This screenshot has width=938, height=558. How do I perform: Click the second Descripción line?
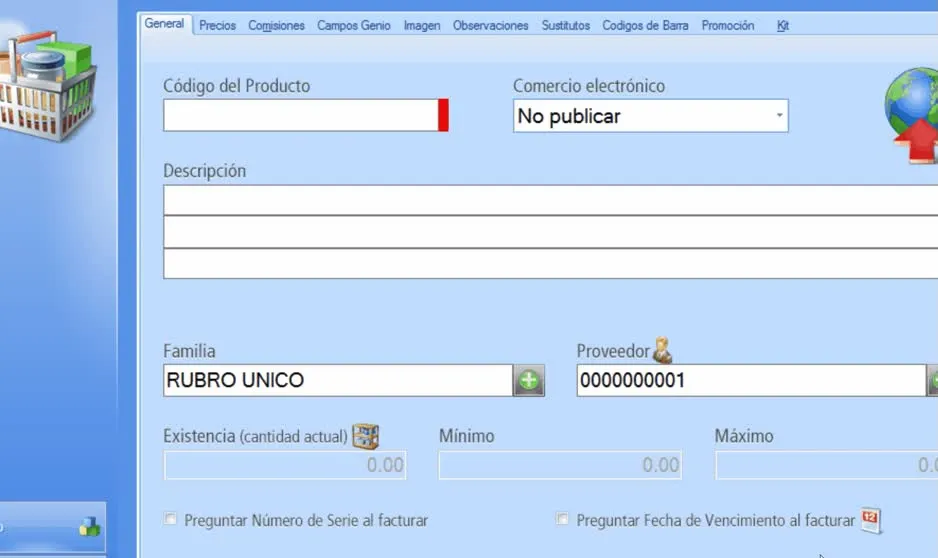coord(550,232)
